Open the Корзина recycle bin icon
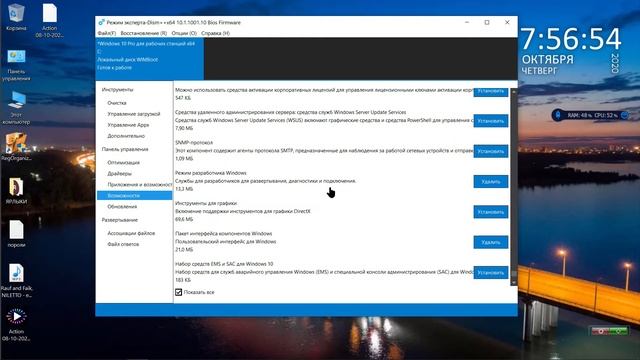Image resolution: width=640 pixels, height=360 pixels. (x=16, y=17)
